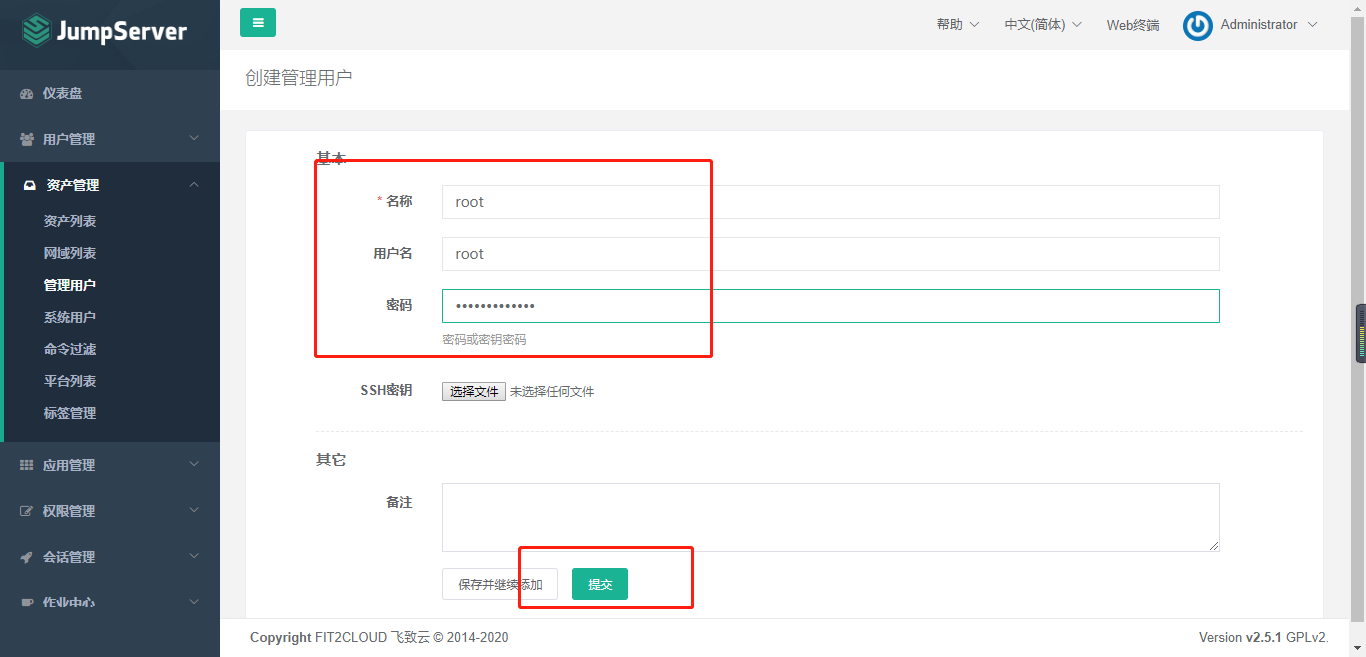Open 平台列表 in the sidebar

click(70, 381)
